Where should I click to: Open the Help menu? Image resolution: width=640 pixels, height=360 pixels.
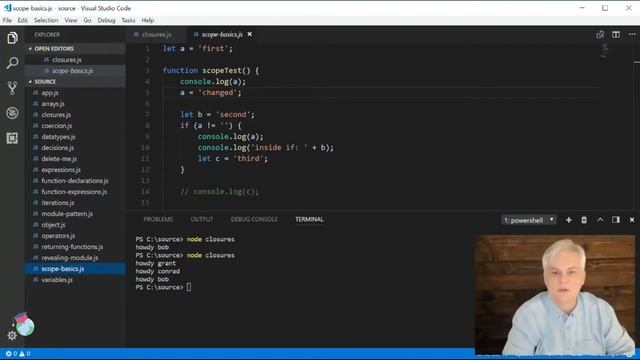point(148,20)
